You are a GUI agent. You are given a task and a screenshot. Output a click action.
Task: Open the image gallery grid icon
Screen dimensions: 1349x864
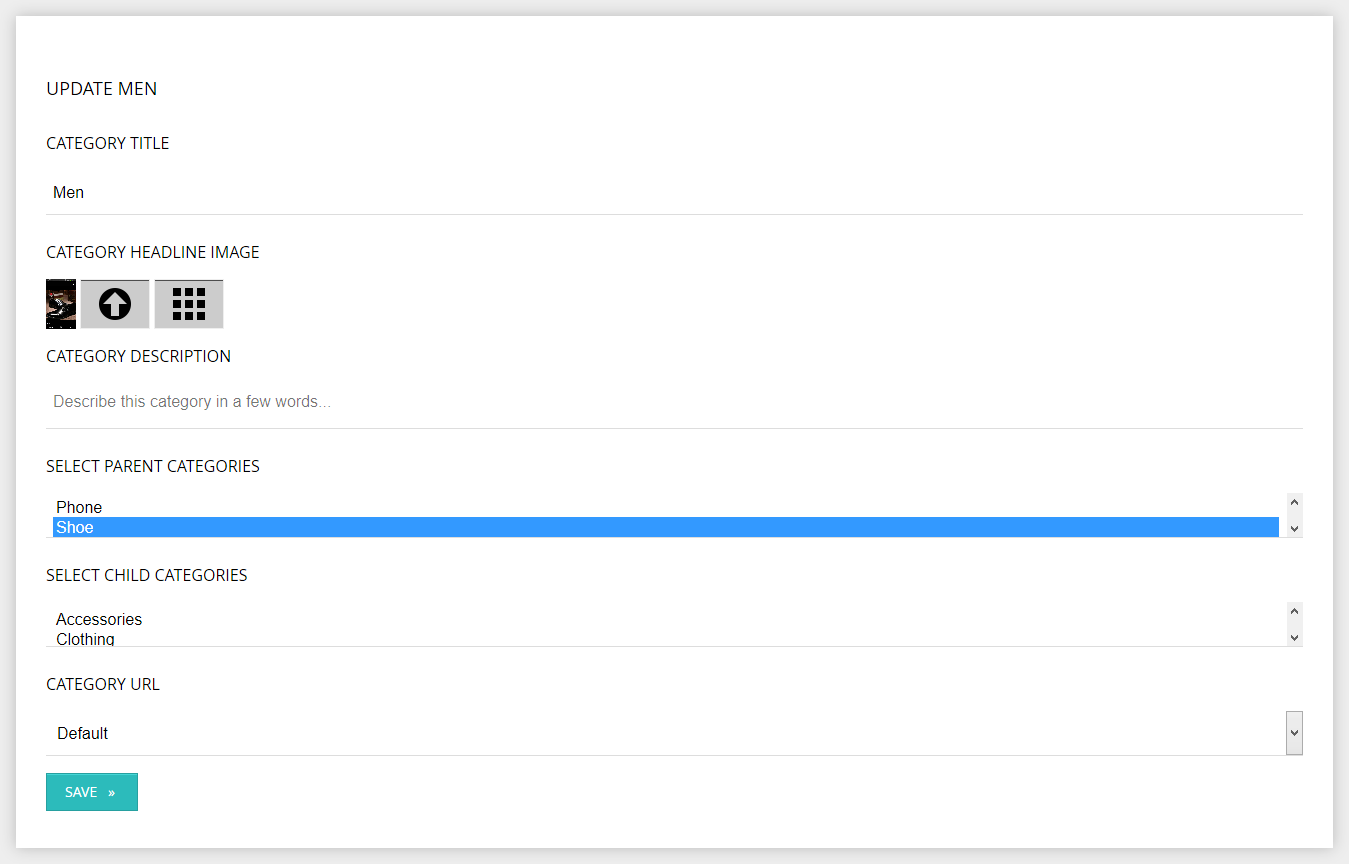pyautogui.click(x=189, y=304)
